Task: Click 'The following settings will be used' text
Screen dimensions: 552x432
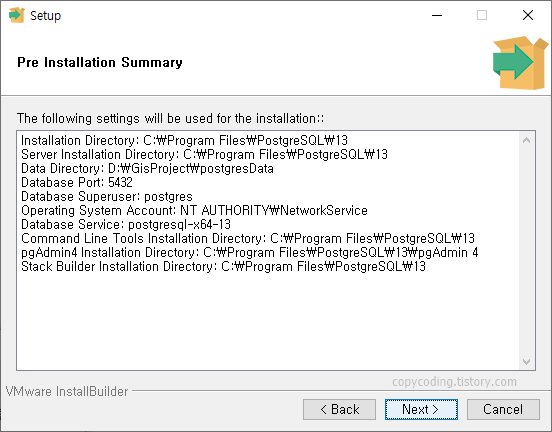Action: coord(170,119)
